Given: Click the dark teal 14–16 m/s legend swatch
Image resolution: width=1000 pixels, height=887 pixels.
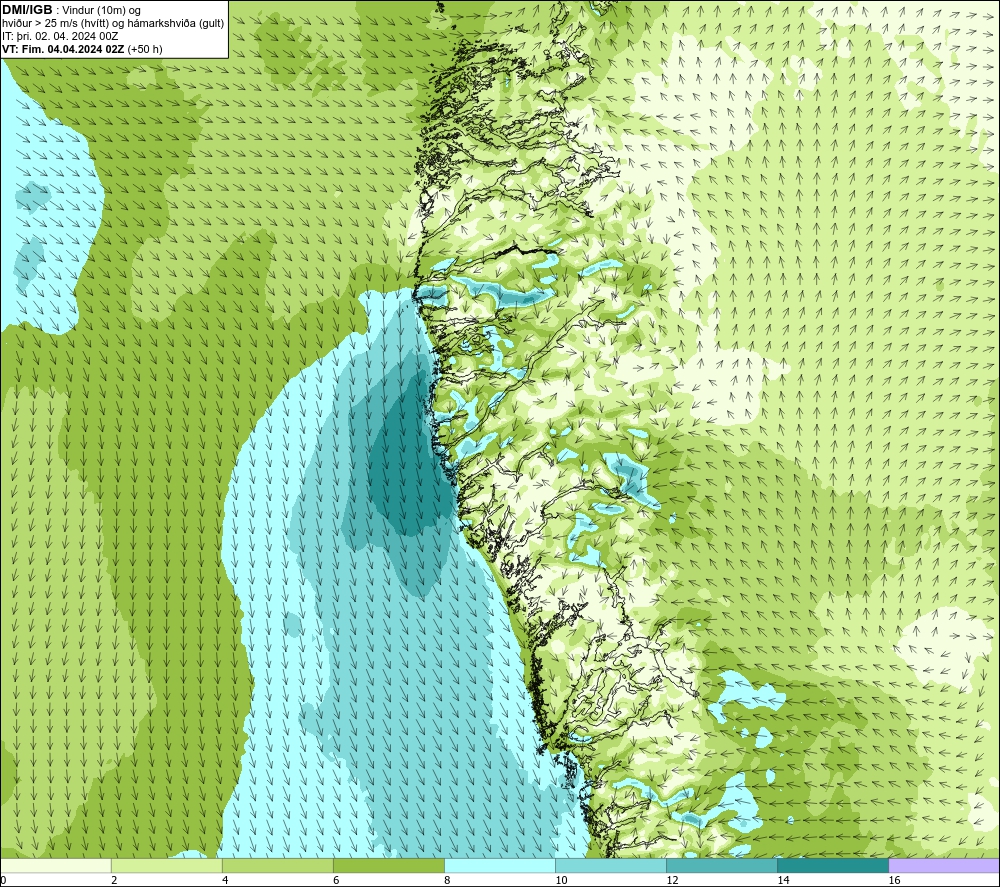Looking at the screenshot, I should (833, 866).
